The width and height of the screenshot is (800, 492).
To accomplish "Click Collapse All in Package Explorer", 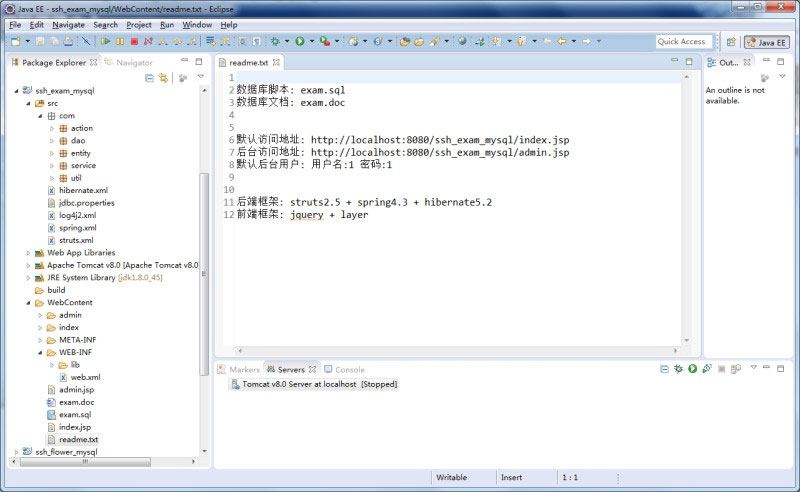I will click(x=150, y=77).
